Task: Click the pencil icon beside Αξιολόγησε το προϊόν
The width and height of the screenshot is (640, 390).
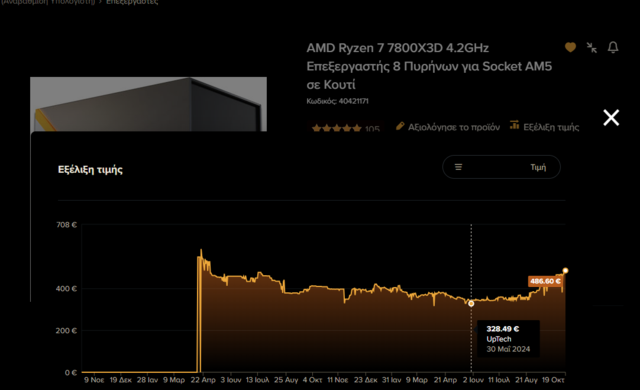Action: (400, 126)
